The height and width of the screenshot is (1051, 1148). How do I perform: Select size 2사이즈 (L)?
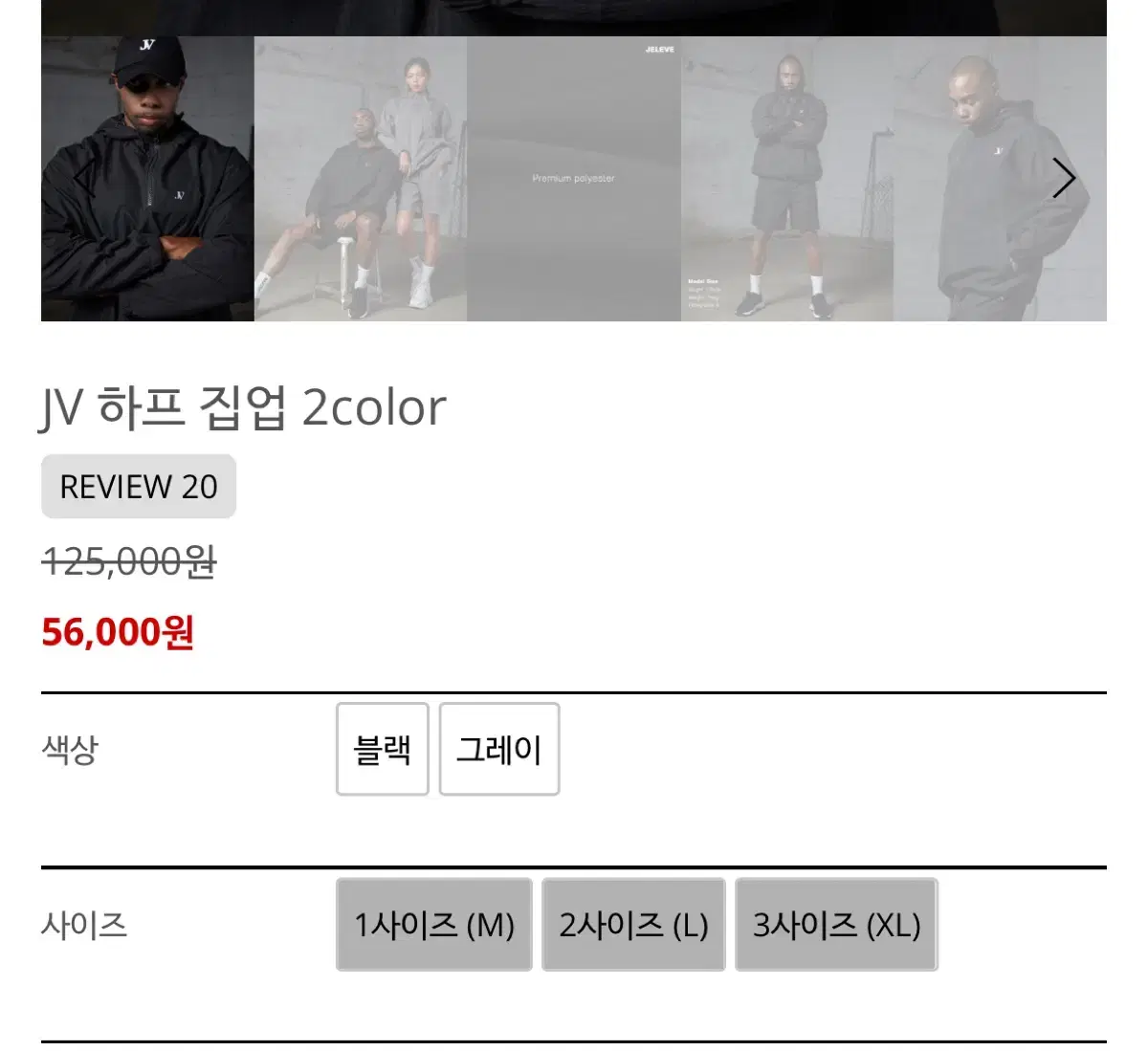[633, 925]
